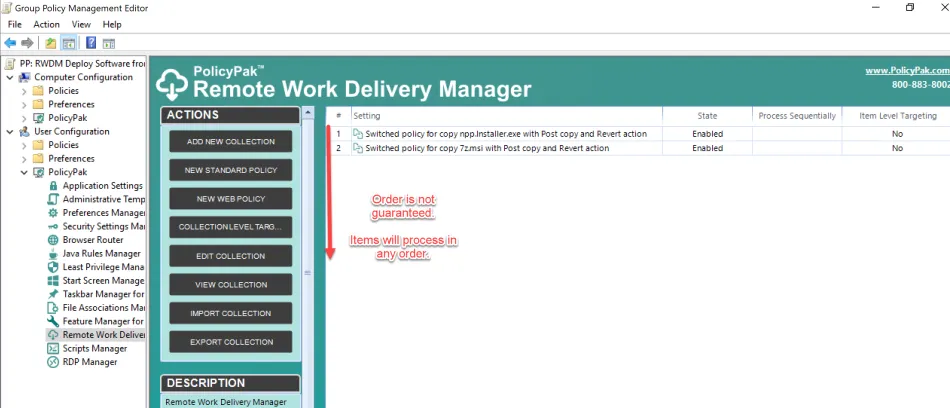The image size is (950, 408).
Task: Expand Preferences under User Configuration
Action: (24, 159)
